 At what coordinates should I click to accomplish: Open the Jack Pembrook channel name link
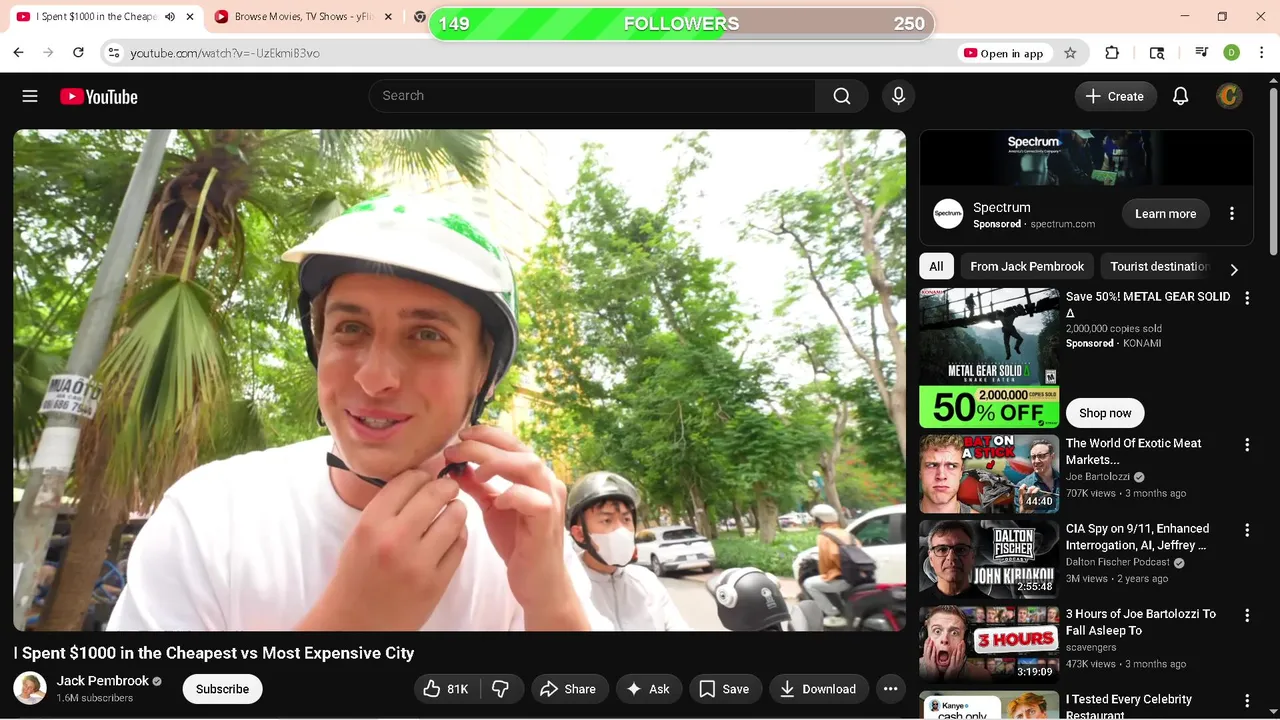[103, 681]
